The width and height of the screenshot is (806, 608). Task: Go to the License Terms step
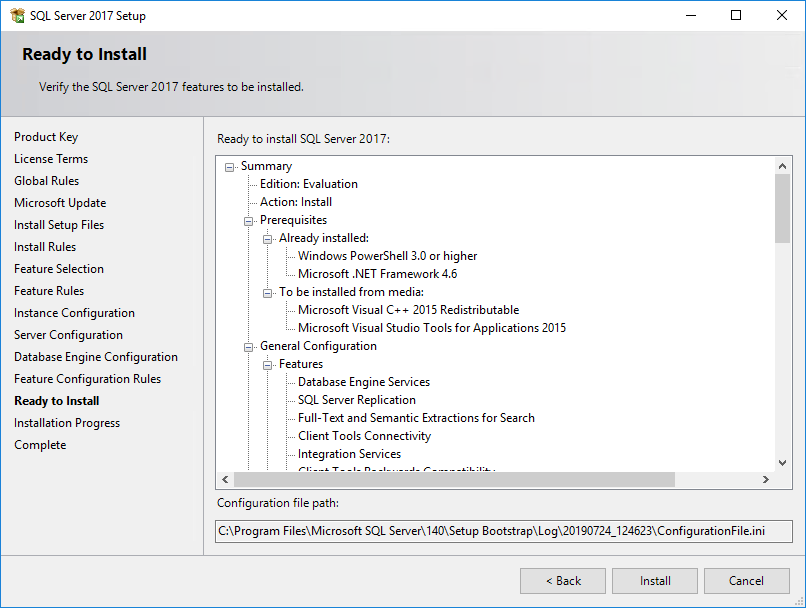coord(51,159)
